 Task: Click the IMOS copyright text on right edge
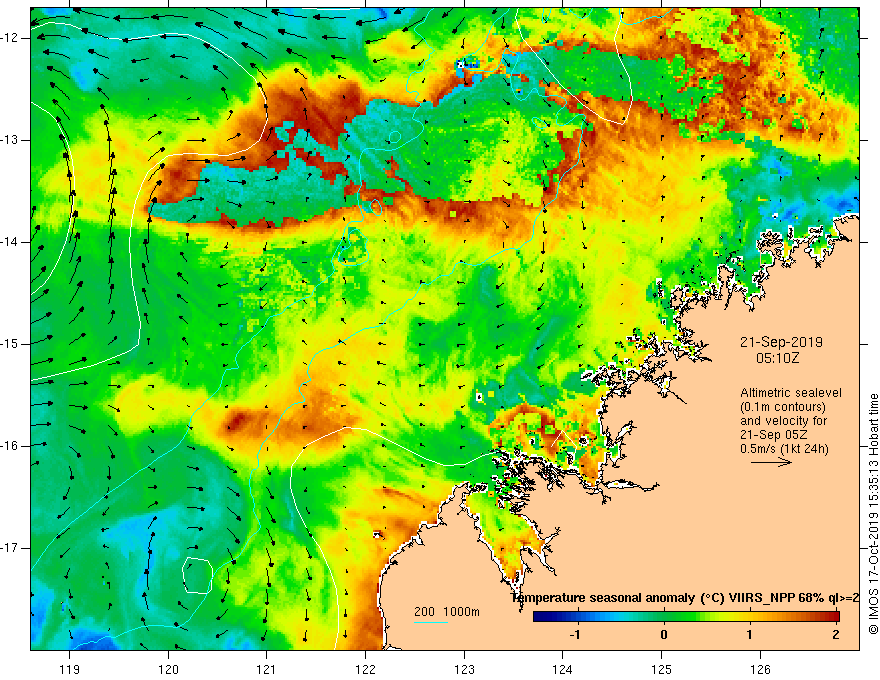pos(873,514)
